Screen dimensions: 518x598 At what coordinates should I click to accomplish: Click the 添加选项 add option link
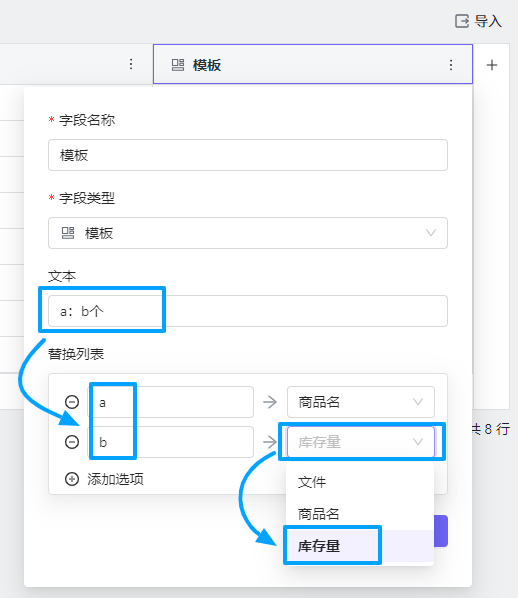115,479
